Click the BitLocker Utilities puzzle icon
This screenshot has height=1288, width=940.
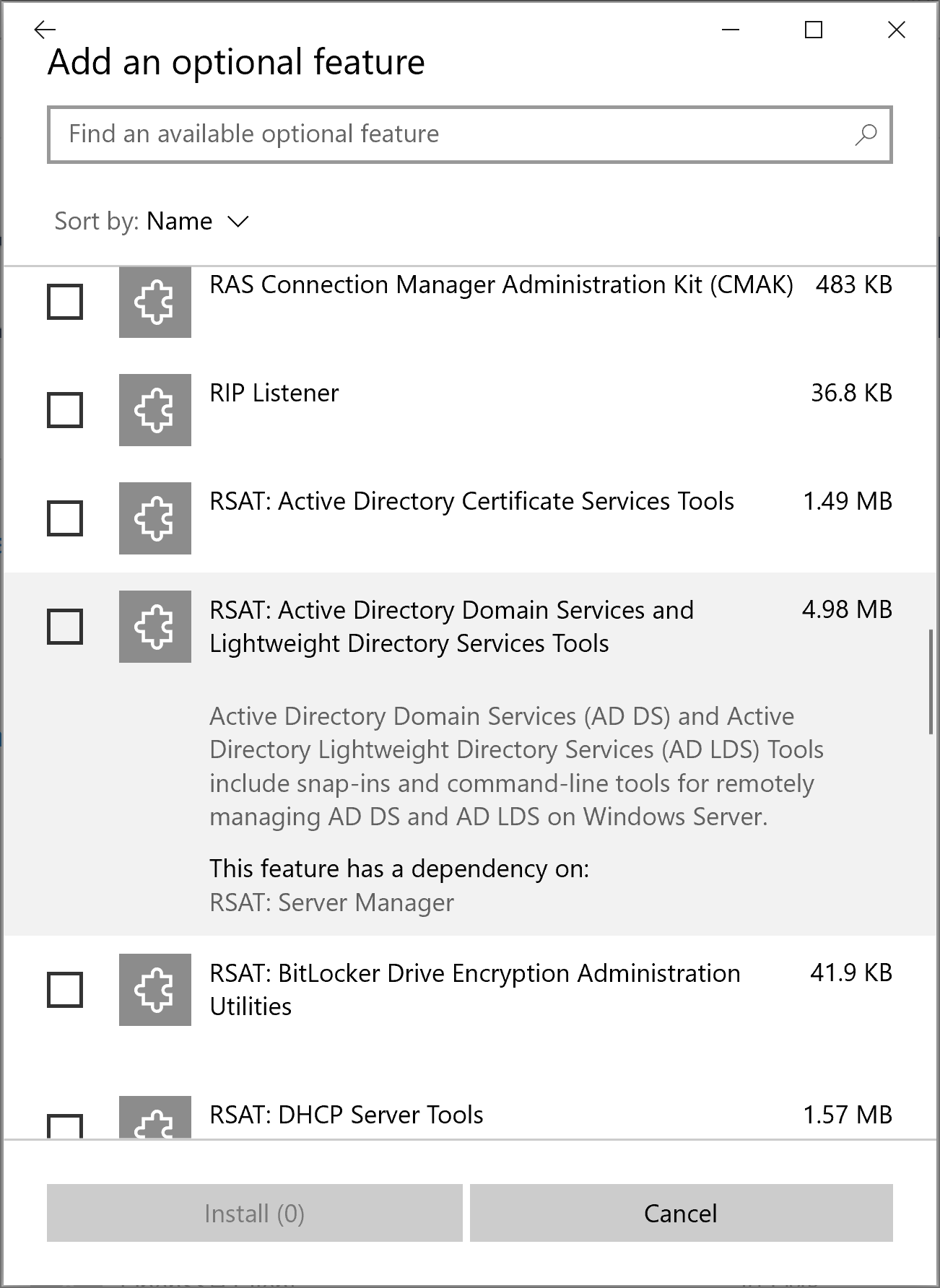click(x=155, y=989)
